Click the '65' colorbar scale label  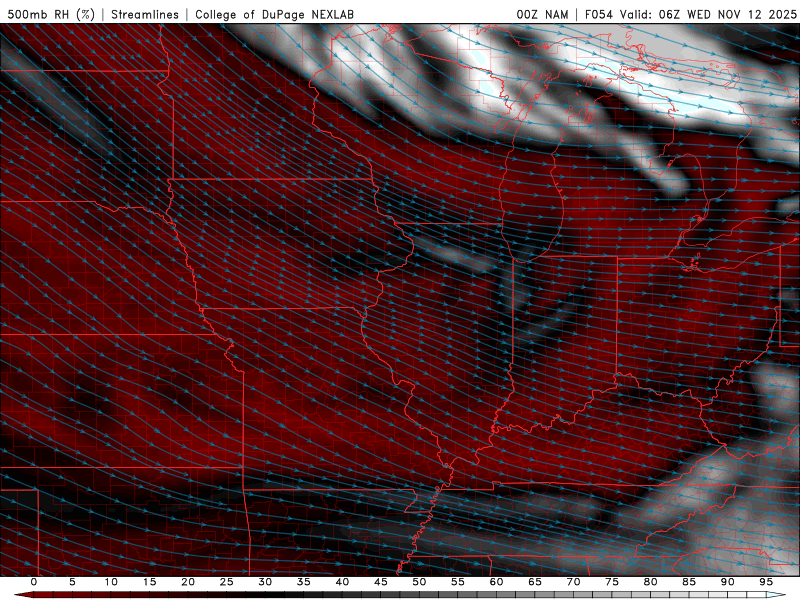[x=535, y=582]
